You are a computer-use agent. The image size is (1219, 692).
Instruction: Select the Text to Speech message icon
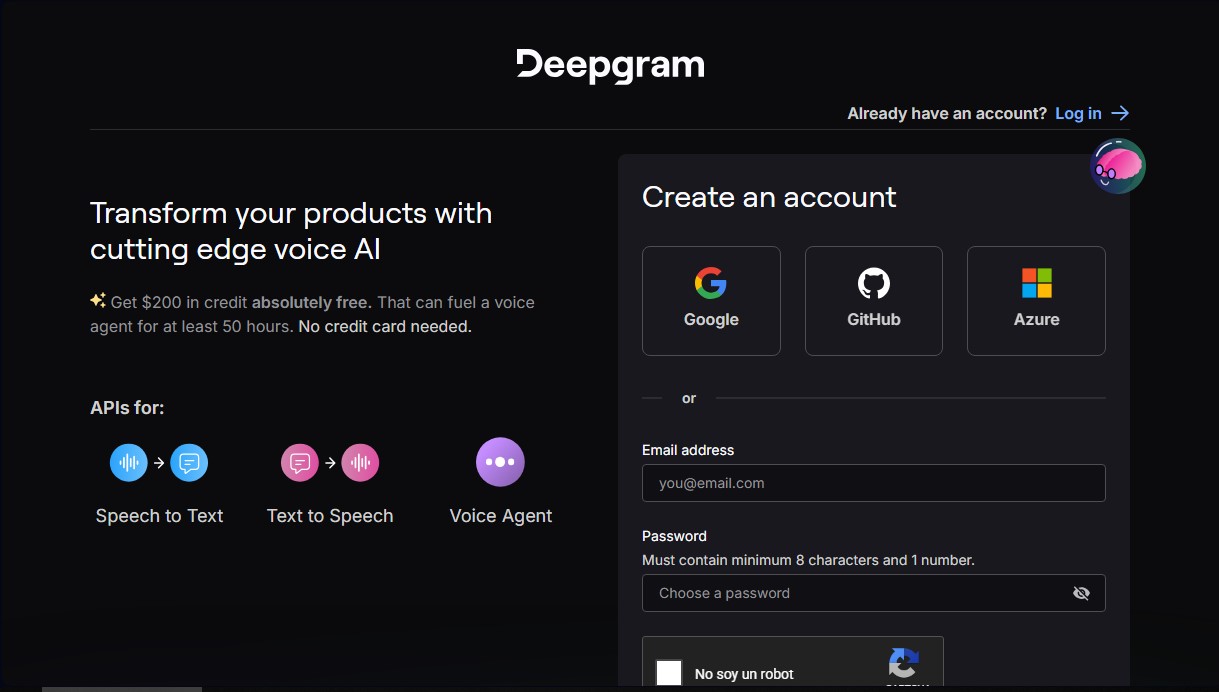(299, 462)
